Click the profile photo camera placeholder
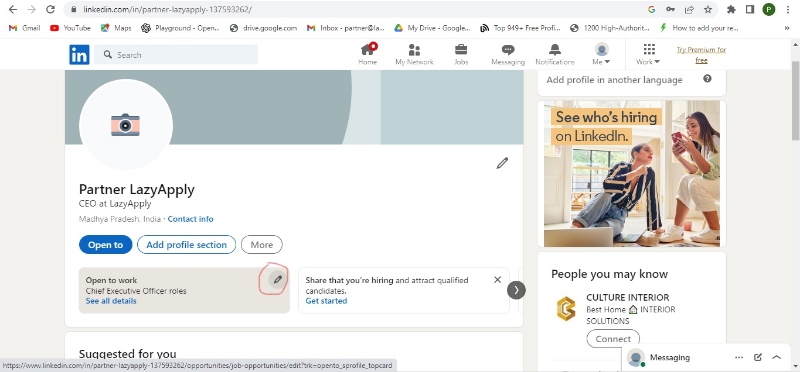This screenshot has width=800, height=372. (126, 125)
